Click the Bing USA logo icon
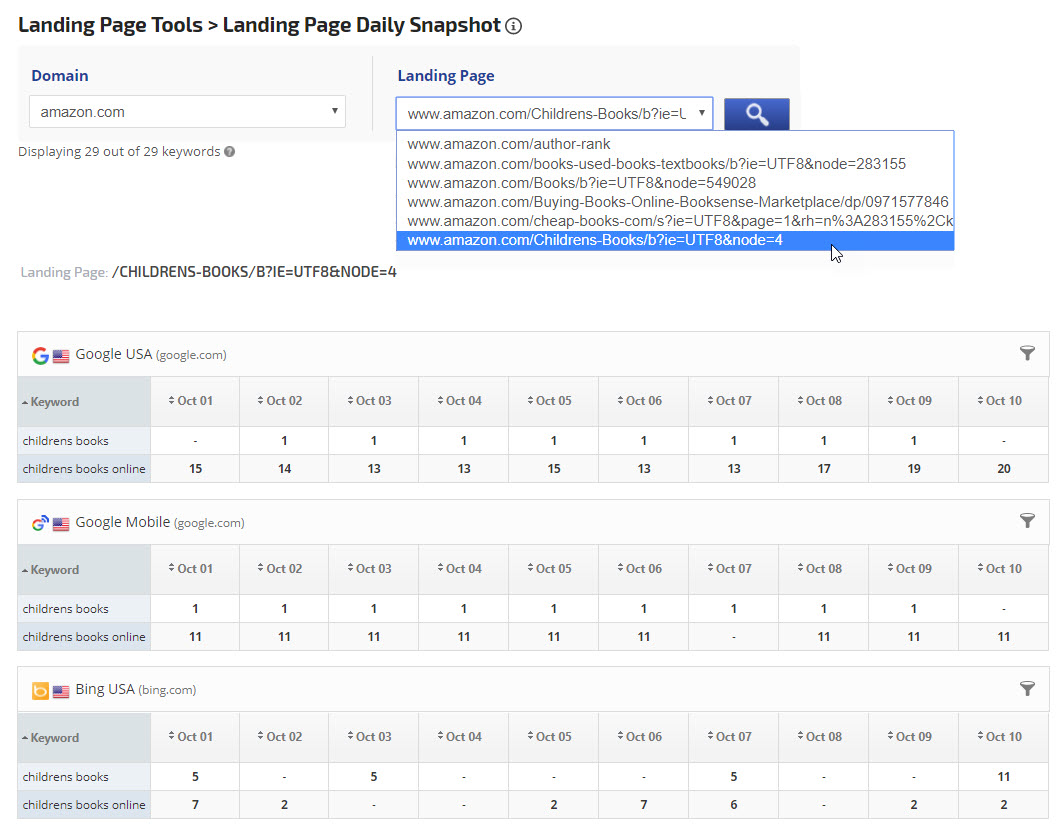Image resolution: width=1060 pixels, height=831 pixels. click(x=40, y=691)
